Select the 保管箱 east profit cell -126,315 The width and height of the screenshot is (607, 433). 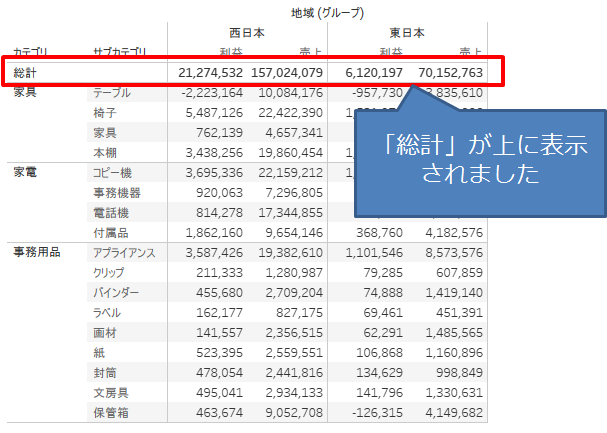tap(374, 412)
